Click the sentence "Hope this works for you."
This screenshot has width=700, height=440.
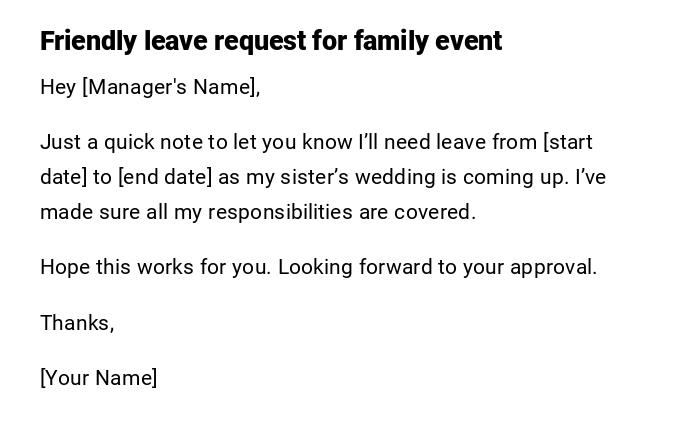pos(156,267)
